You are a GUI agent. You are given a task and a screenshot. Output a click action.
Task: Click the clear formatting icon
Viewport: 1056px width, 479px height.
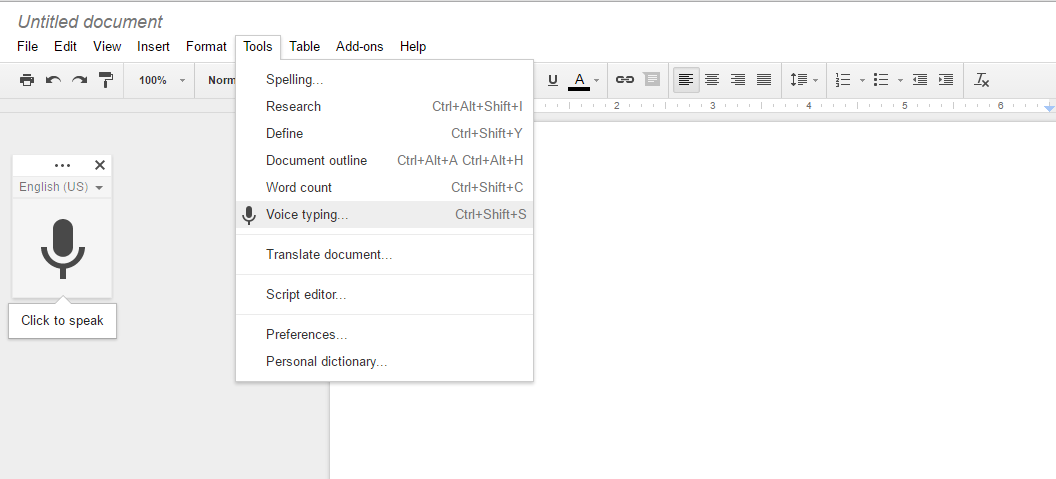[982, 80]
